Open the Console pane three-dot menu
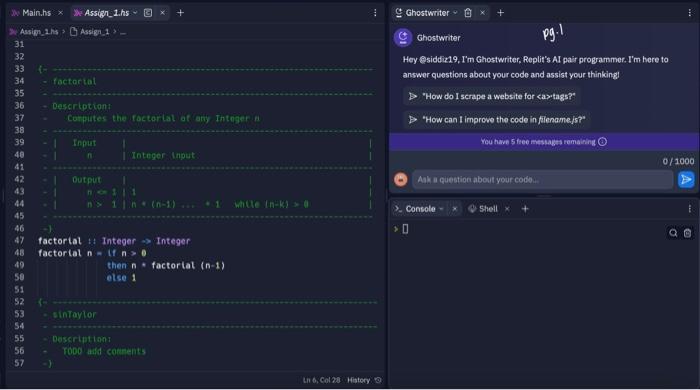Image resolution: width=700 pixels, height=390 pixels. coord(690,209)
